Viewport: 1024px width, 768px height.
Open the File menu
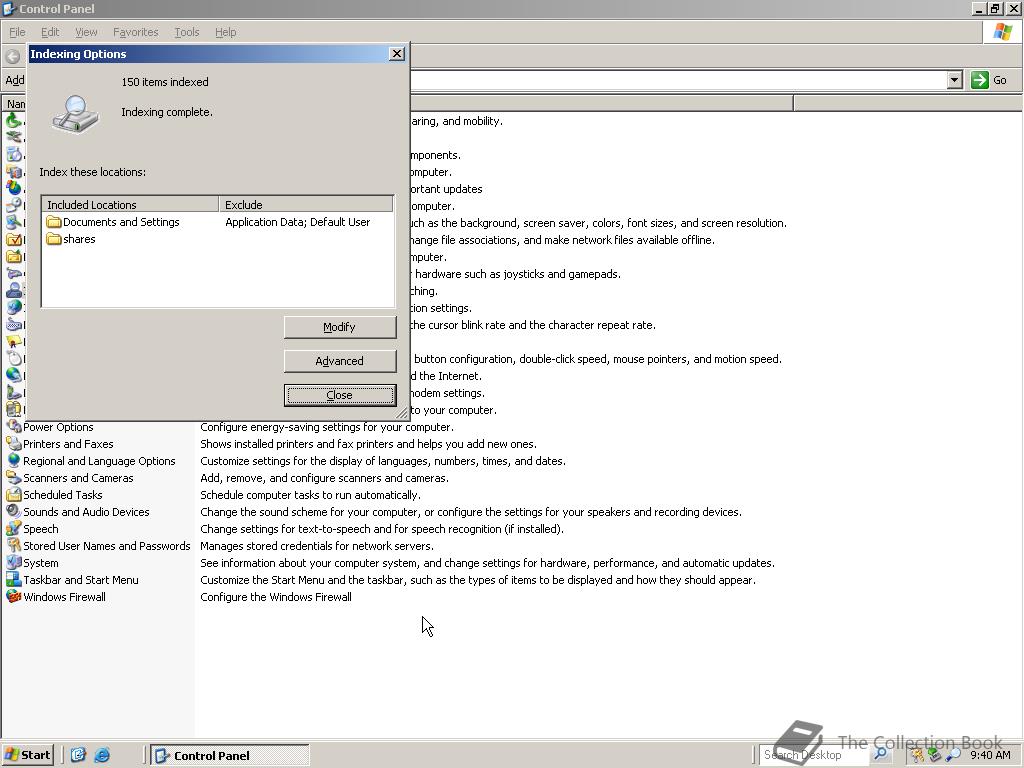click(17, 32)
